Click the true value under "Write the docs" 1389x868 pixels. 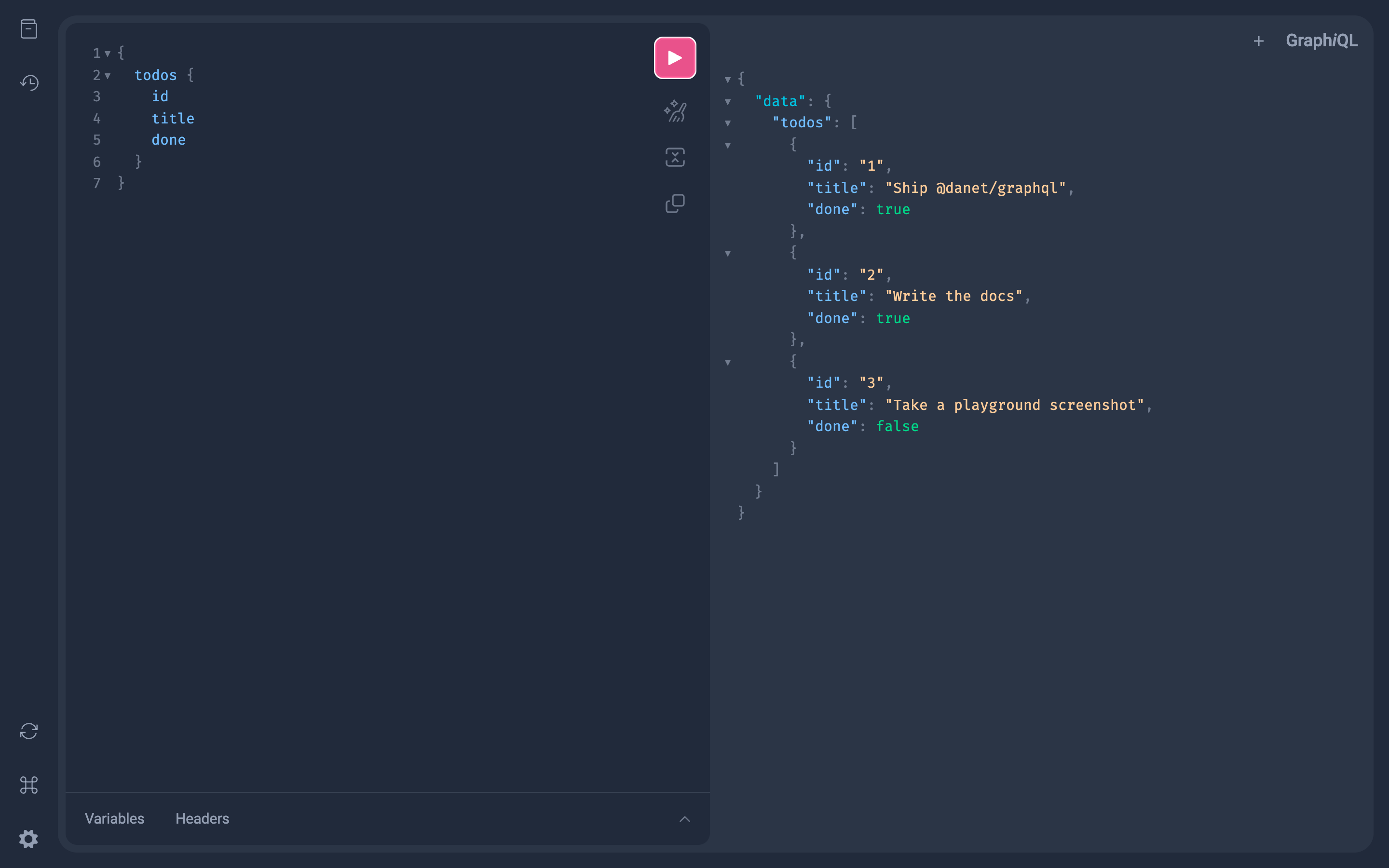point(893,318)
